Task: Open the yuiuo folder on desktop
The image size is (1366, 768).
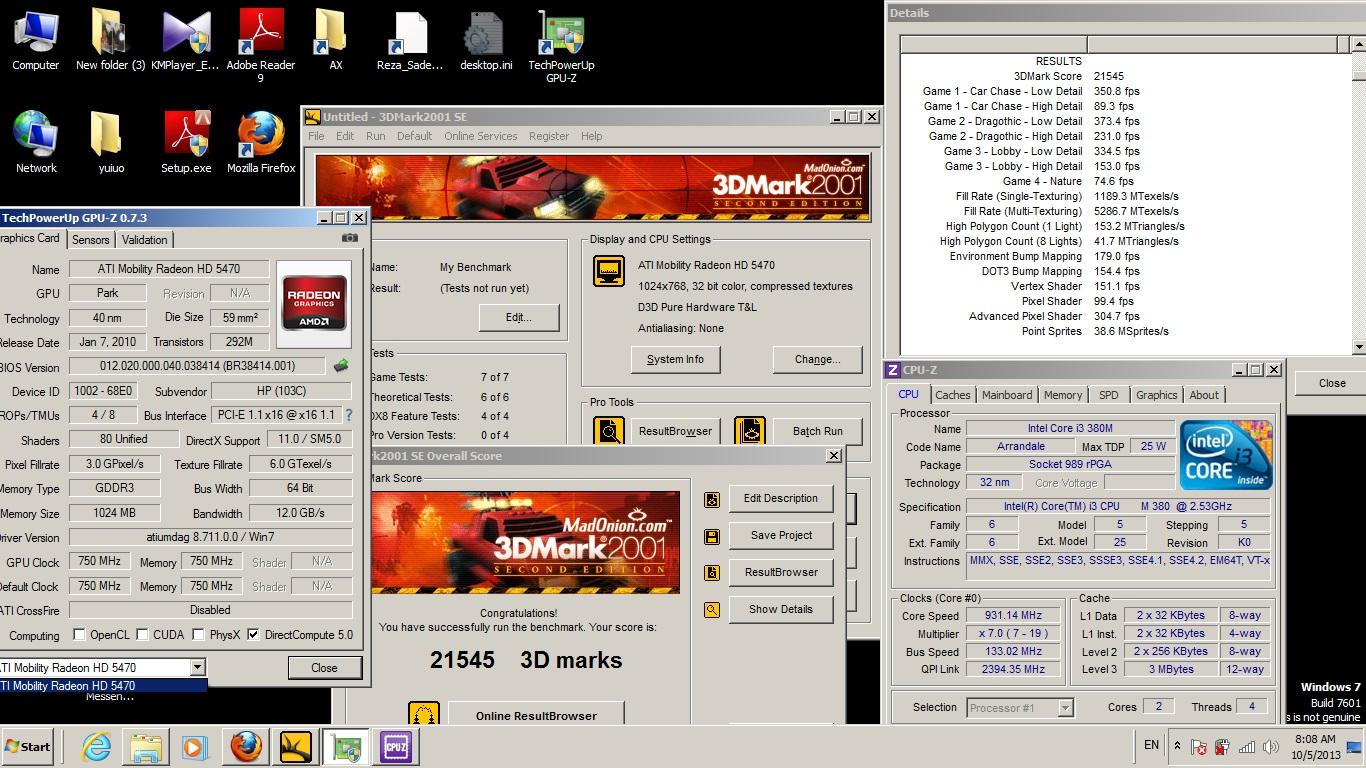Action: tap(110, 142)
